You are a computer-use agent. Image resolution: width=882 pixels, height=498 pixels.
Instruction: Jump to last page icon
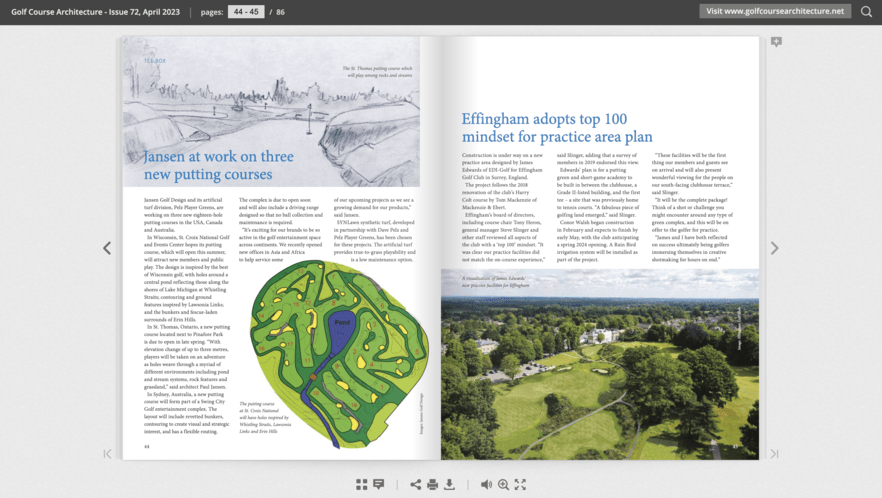tap(775, 454)
